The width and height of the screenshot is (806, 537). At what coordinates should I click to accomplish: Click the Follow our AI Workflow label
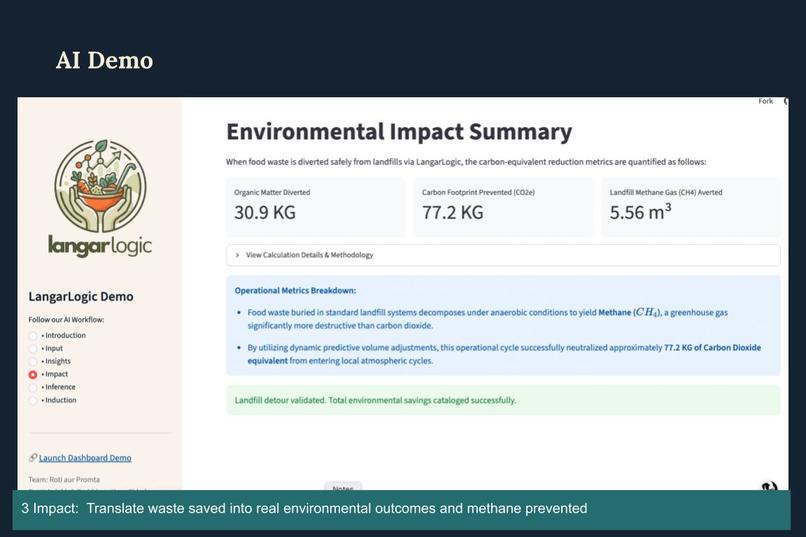click(x=66, y=320)
